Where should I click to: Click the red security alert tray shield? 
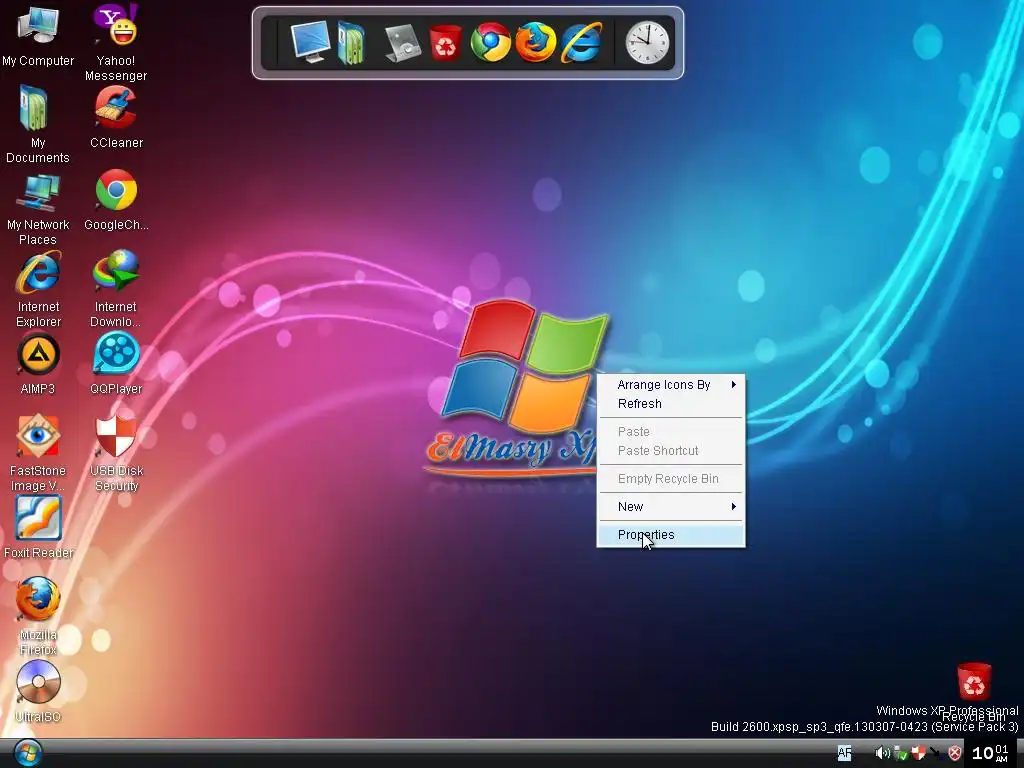pos(955,754)
